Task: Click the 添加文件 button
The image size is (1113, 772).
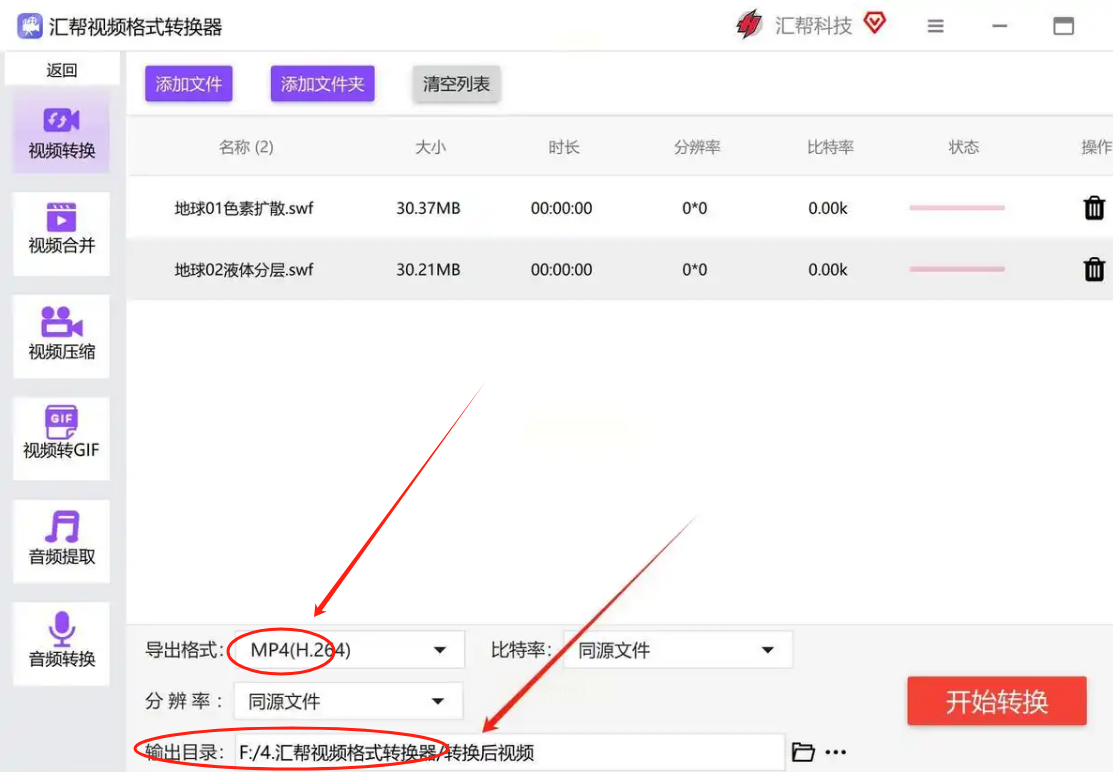Action: click(188, 85)
